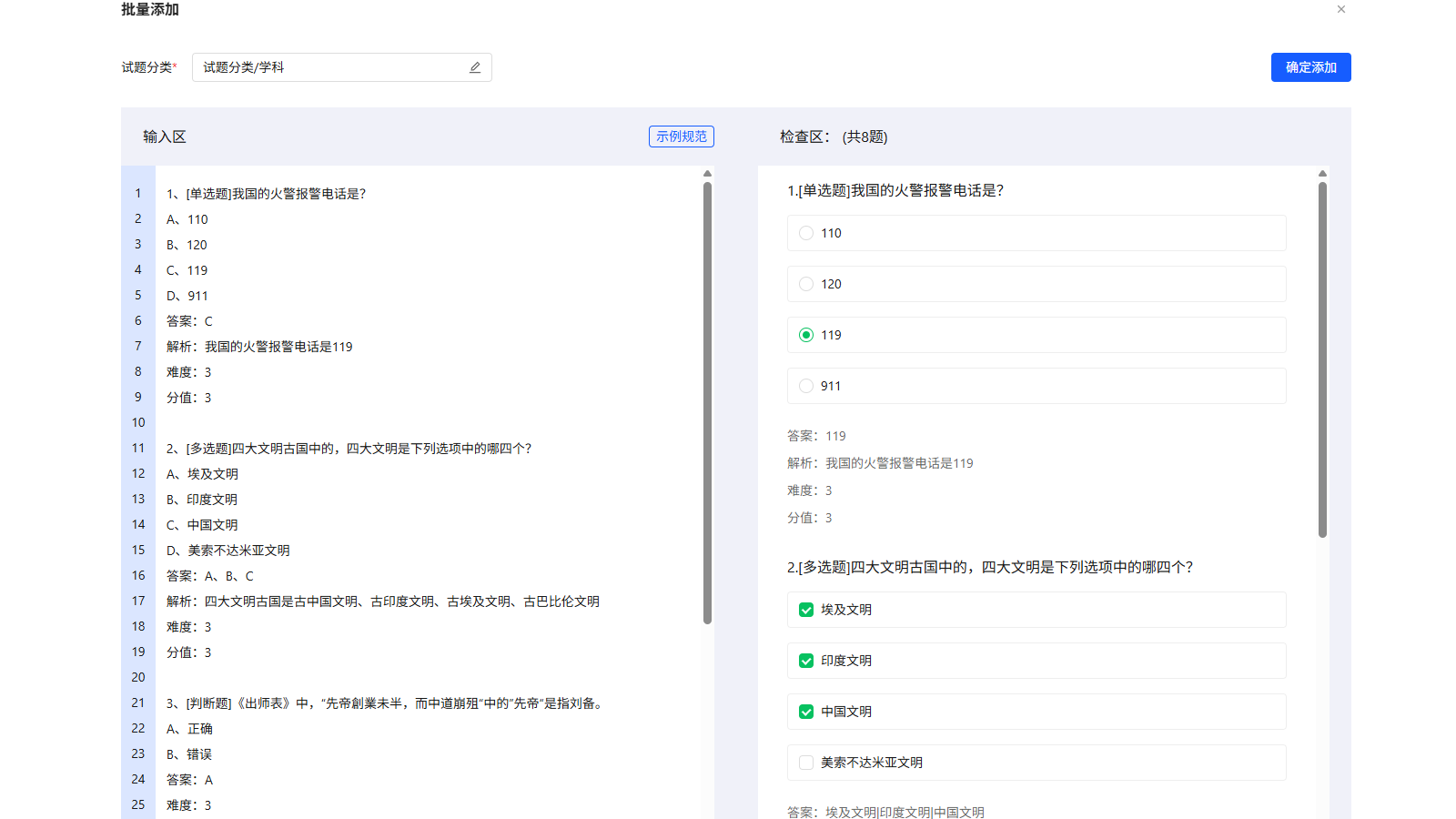This screenshot has width=1456, height=819.
Task: Open the 示例规范 example format link
Action: pyautogui.click(x=681, y=136)
